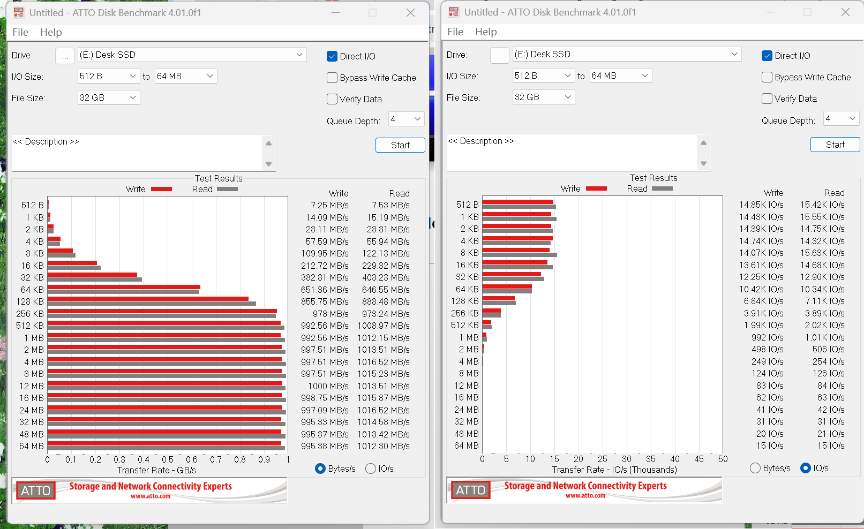Viewport: 864px width, 529px height.
Task: Click 'Transfer Rate - GB/s' axis label
Action: tap(156, 471)
